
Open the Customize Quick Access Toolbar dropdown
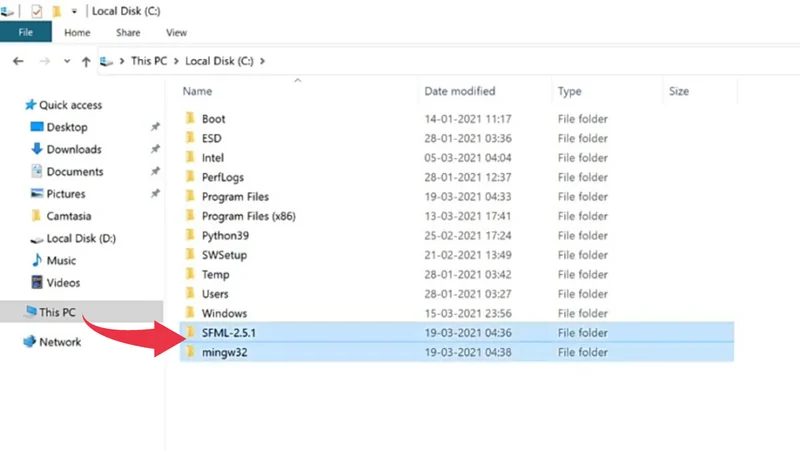(x=74, y=12)
